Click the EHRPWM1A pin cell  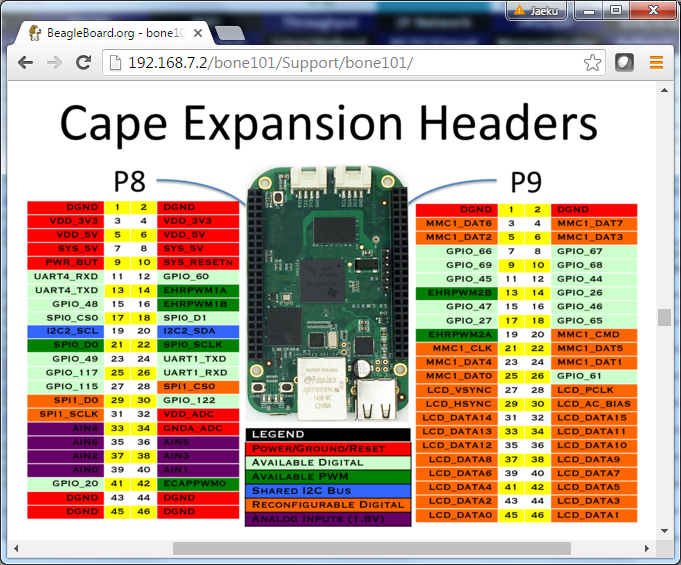tap(198, 291)
